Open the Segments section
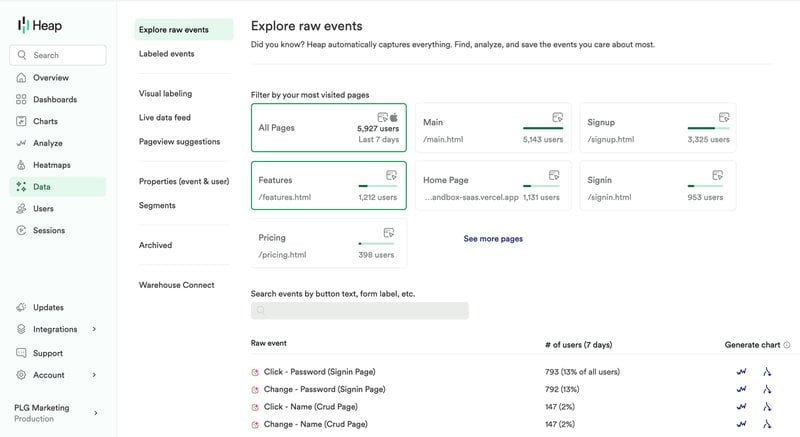Screen dimensions: 800x437 coord(157,205)
